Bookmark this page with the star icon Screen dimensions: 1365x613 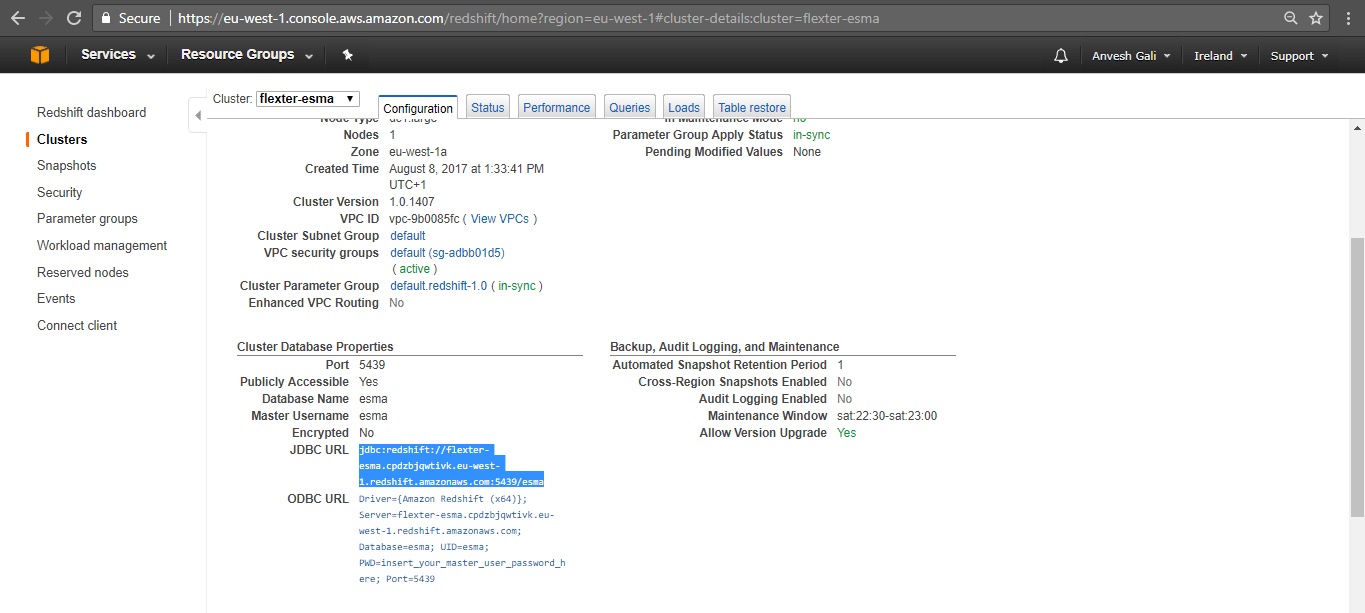coord(1316,18)
